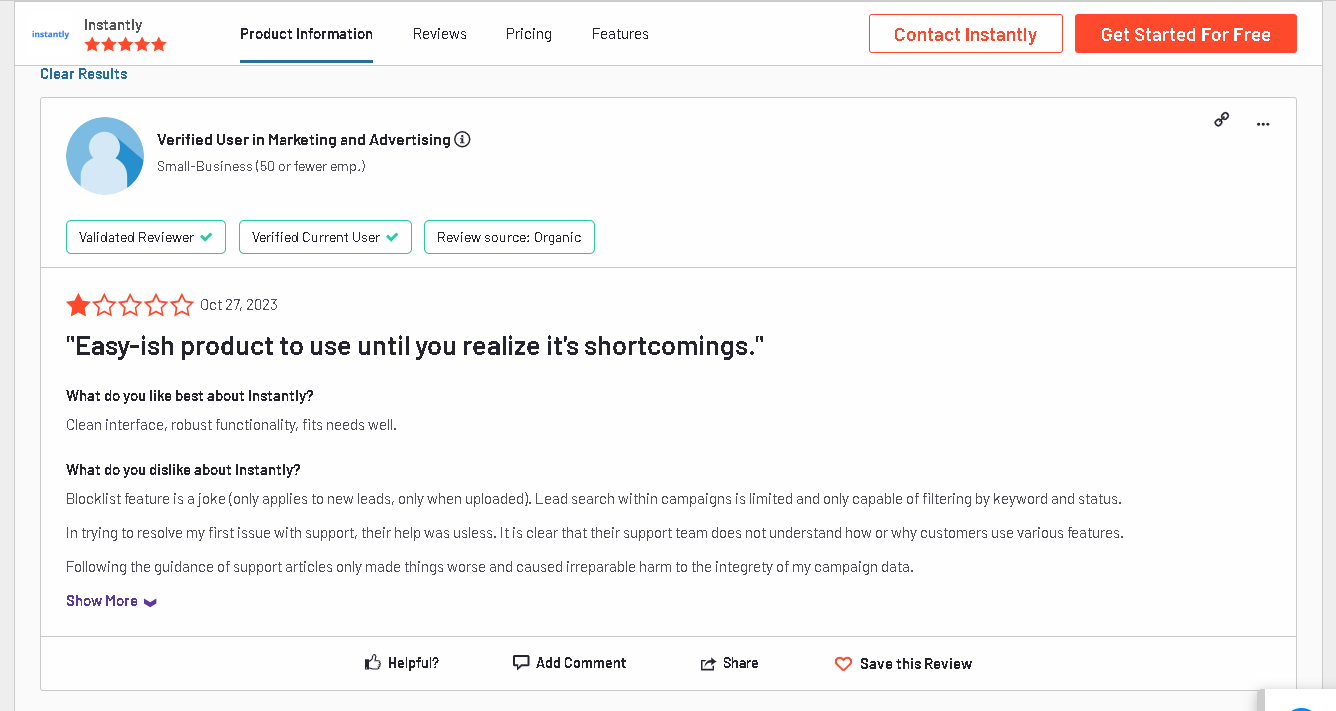Mark the review as Helpful with thumbs-up
This screenshot has height=711, width=1336.
coord(372,661)
